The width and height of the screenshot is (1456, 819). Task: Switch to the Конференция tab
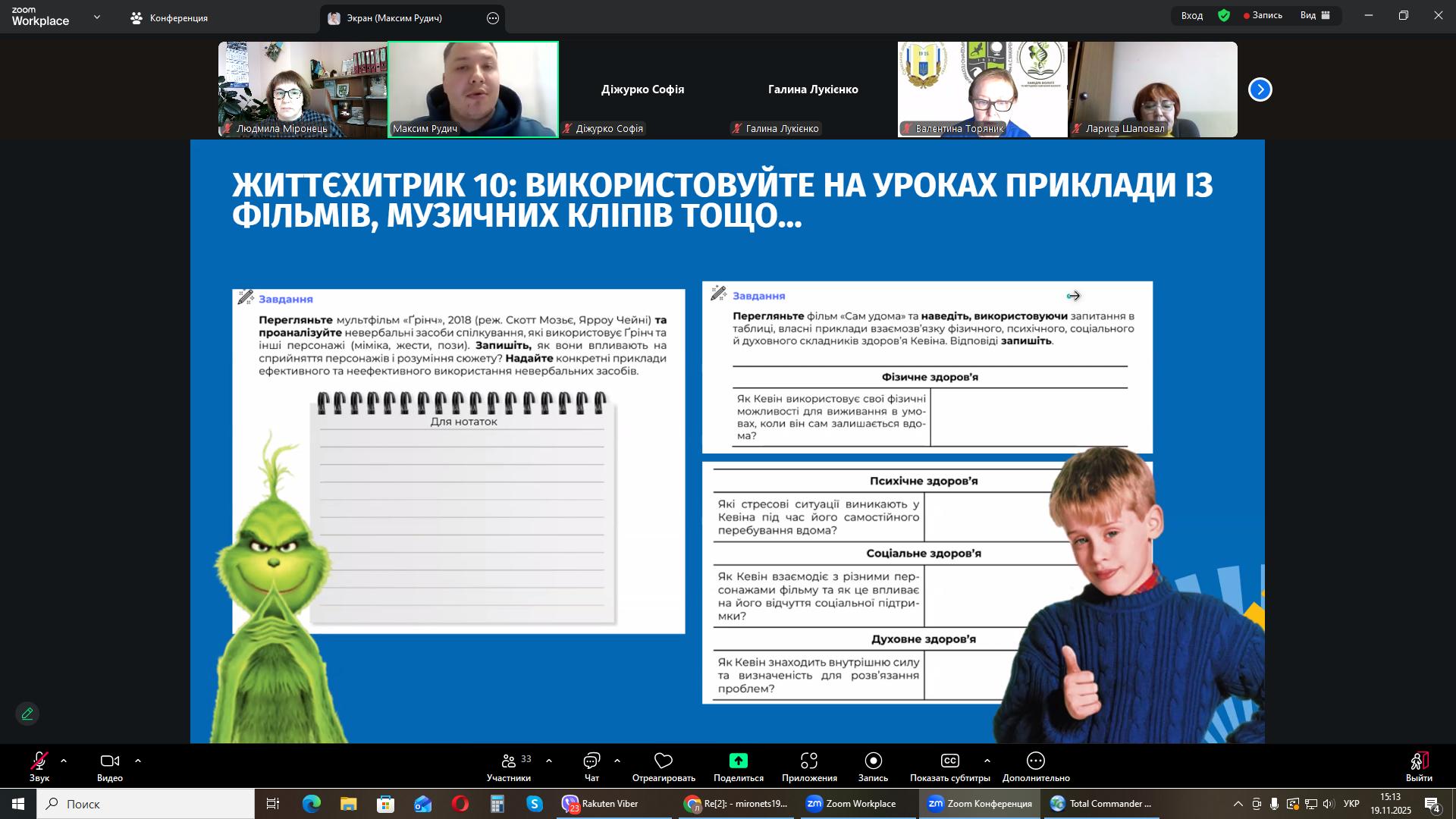(170, 18)
